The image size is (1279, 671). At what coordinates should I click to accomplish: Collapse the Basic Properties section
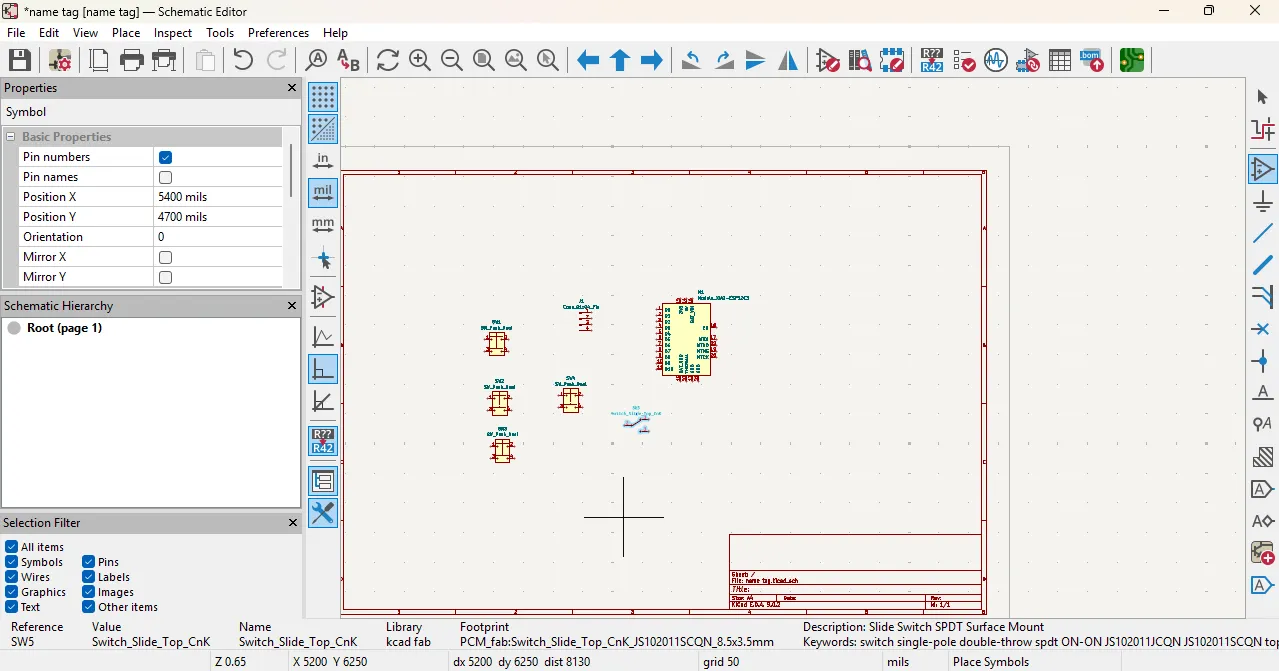pyautogui.click(x=11, y=137)
